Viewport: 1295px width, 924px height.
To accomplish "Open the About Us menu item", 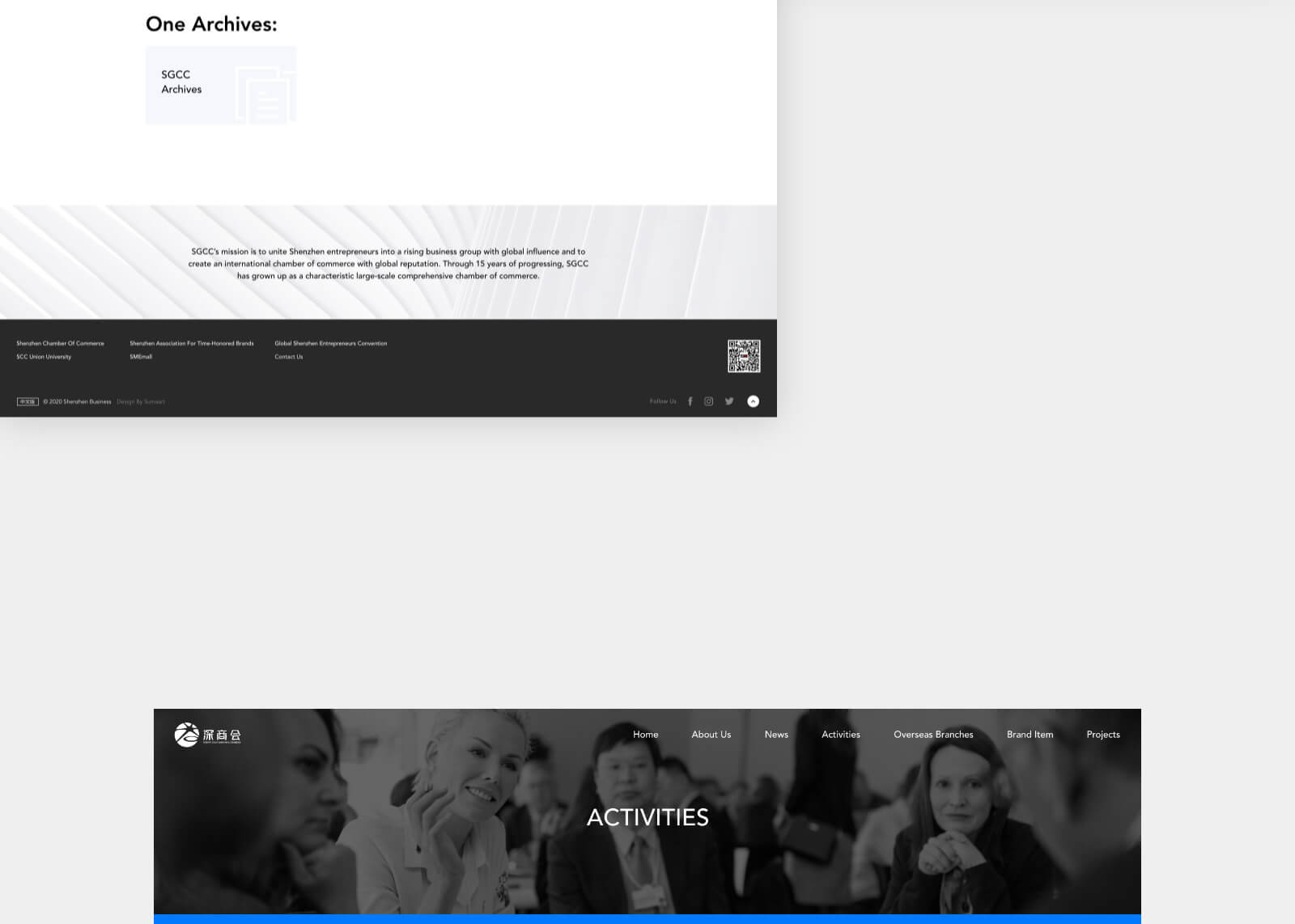I will tap(711, 735).
